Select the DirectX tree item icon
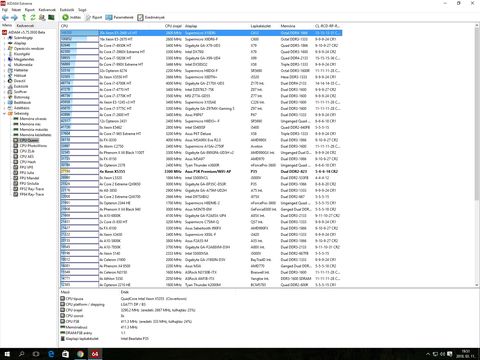 click(10, 81)
